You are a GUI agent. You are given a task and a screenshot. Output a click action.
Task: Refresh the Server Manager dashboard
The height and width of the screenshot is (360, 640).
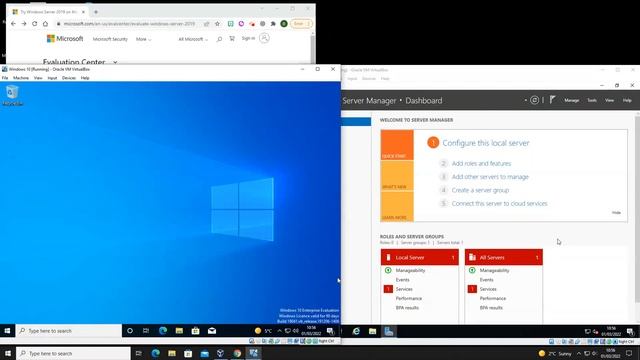534,100
